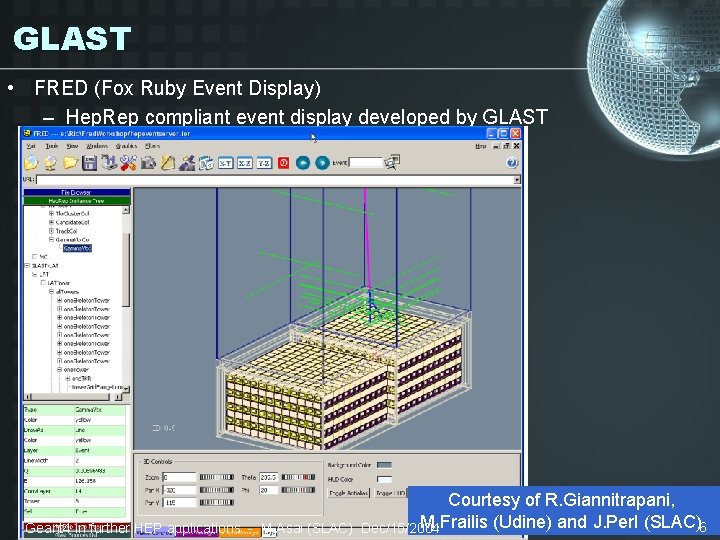Click the HUD Color swatch

(384, 479)
